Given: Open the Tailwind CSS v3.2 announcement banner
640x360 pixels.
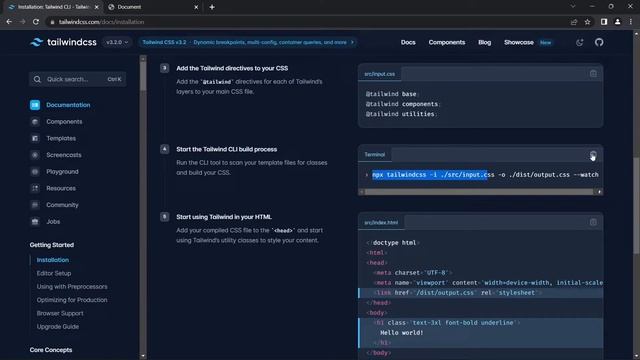Looking at the screenshot, I should click(248, 42).
